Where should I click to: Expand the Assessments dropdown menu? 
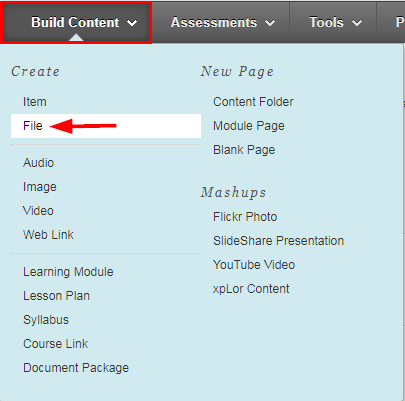click(x=223, y=22)
